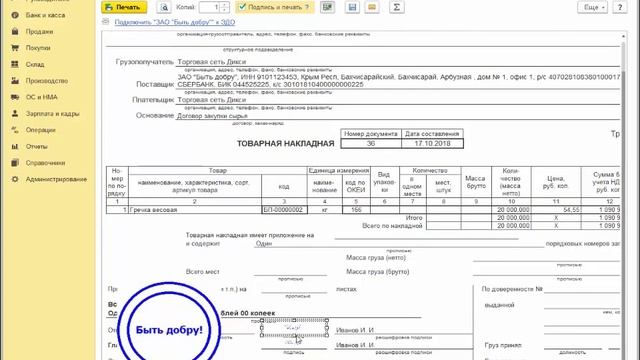This screenshot has width=640, height=360.
Task: Toggle the Подпись и печать checkbox
Action: (242, 7)
